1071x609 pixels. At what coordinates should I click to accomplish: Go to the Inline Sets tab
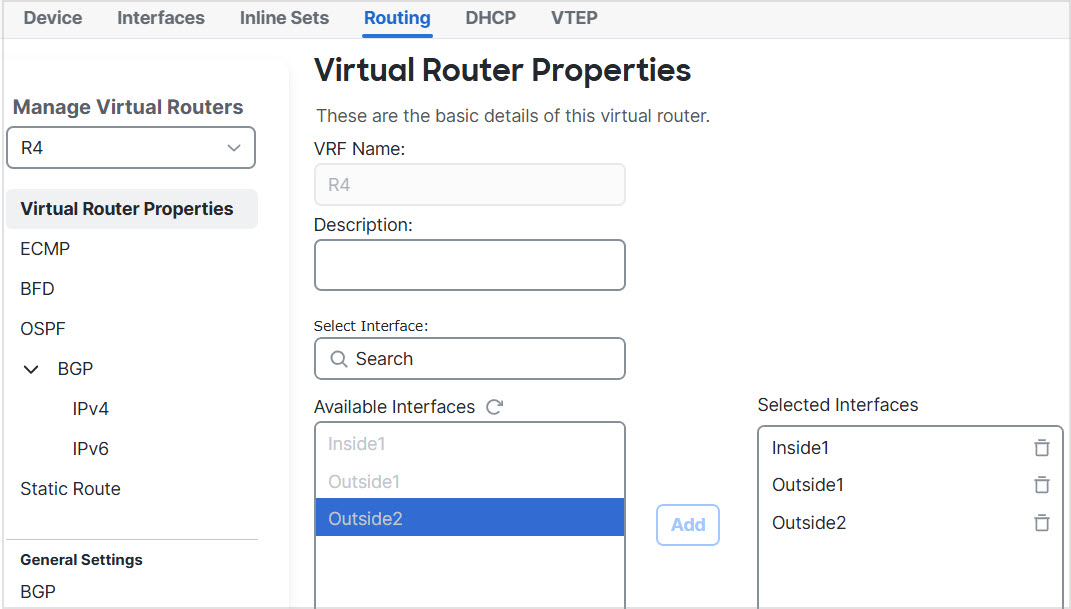pos(283,18)
